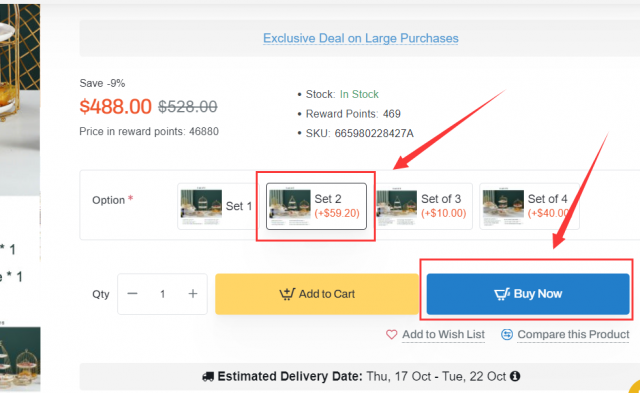Increase quantity with the plus button
Screen dimensions: 640x393
pos(193,294)
